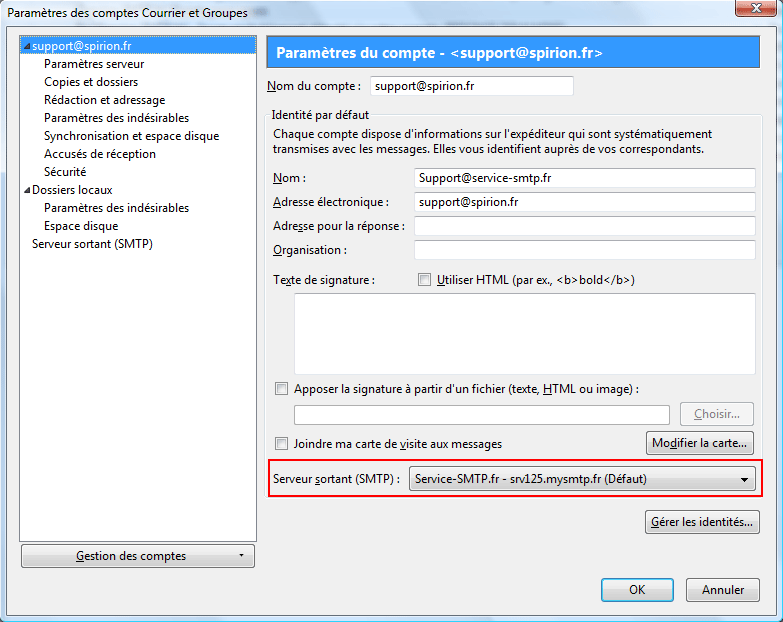Click the Choisir... button

click(x=717, y=414)
